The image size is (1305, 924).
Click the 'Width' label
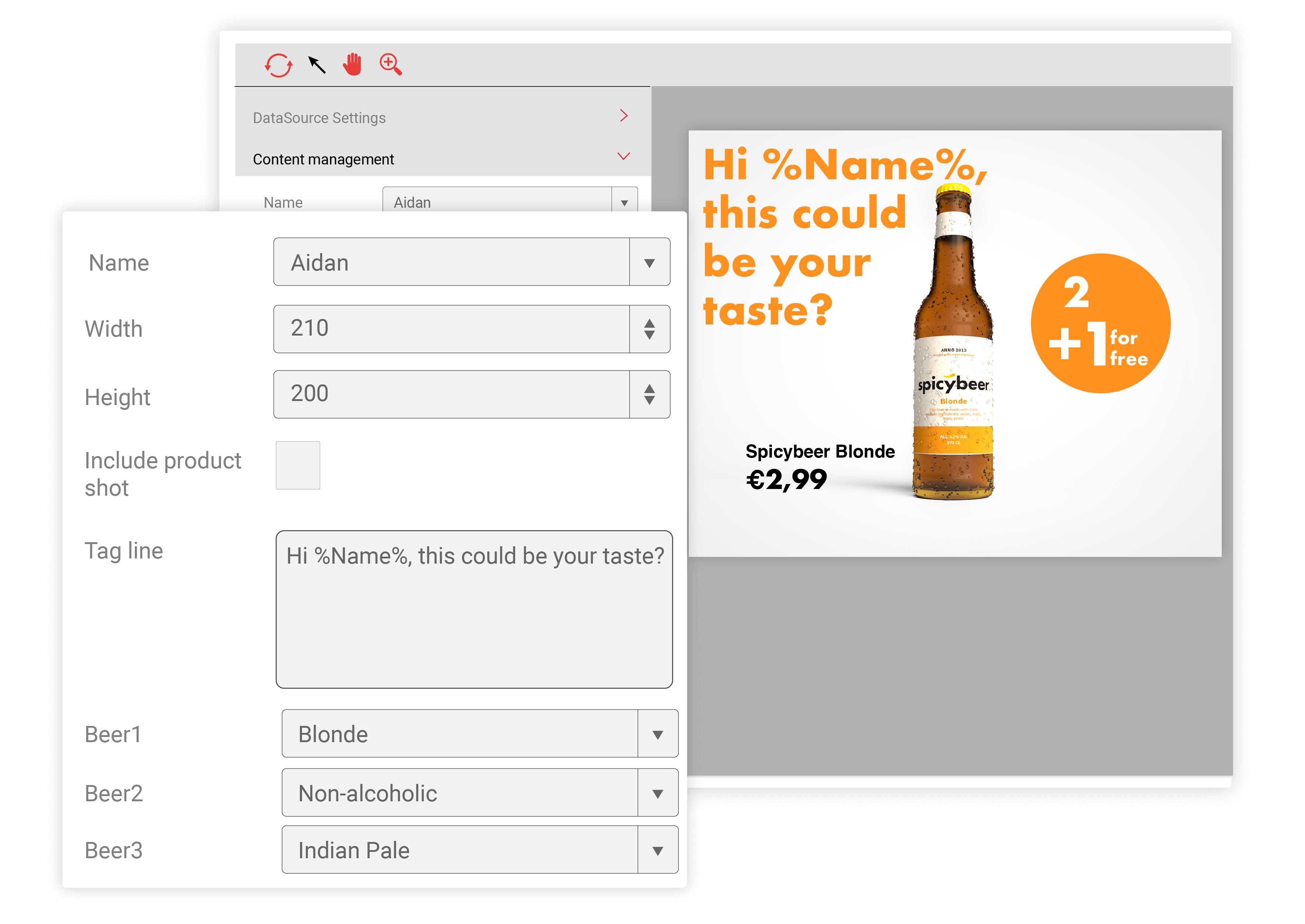(113, 329)
